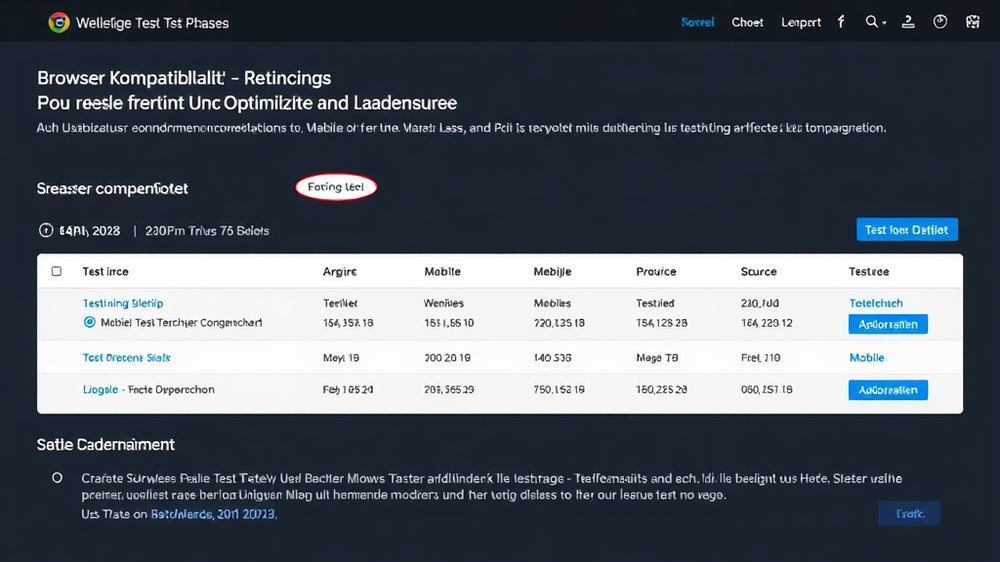Toggle the select-all checkbox in table header
The width and height of the screenshot is (1000, 562).
tap(57, 271)
